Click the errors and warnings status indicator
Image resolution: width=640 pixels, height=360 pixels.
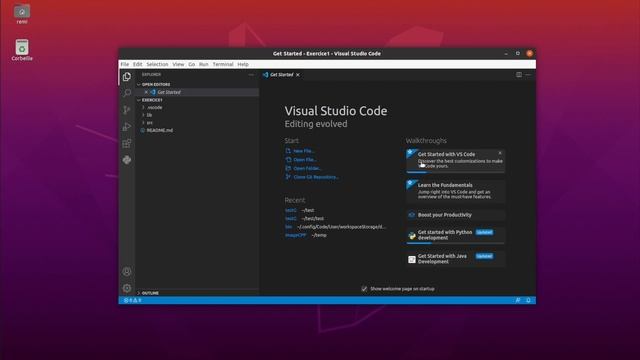click(x=133, y=300)
